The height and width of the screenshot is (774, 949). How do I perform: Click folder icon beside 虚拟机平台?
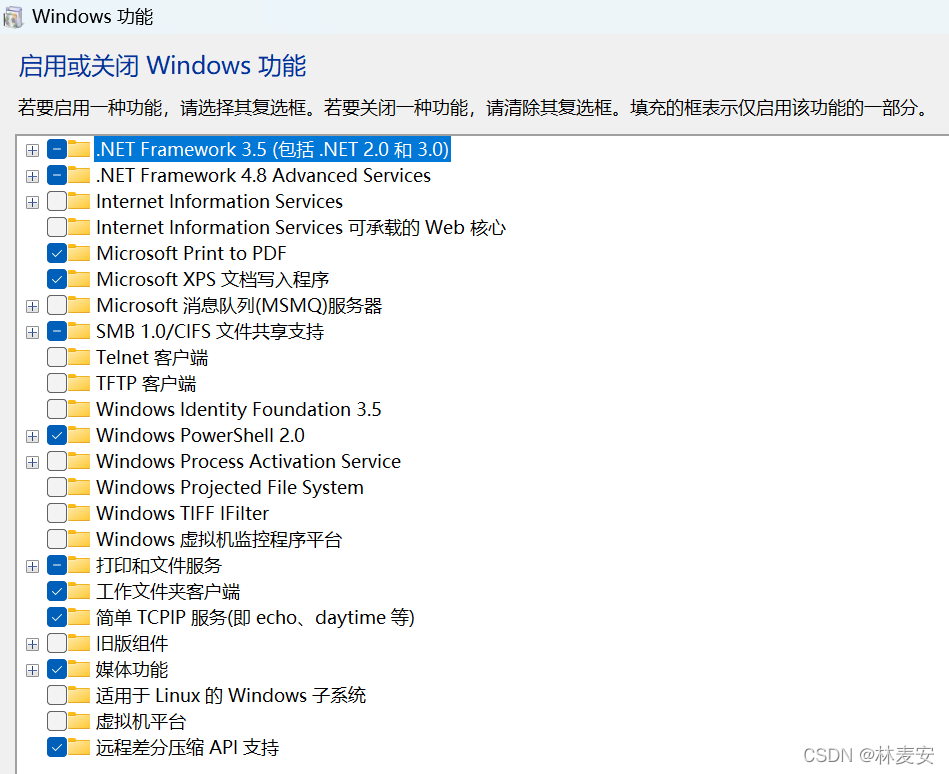tap(79, 722)
